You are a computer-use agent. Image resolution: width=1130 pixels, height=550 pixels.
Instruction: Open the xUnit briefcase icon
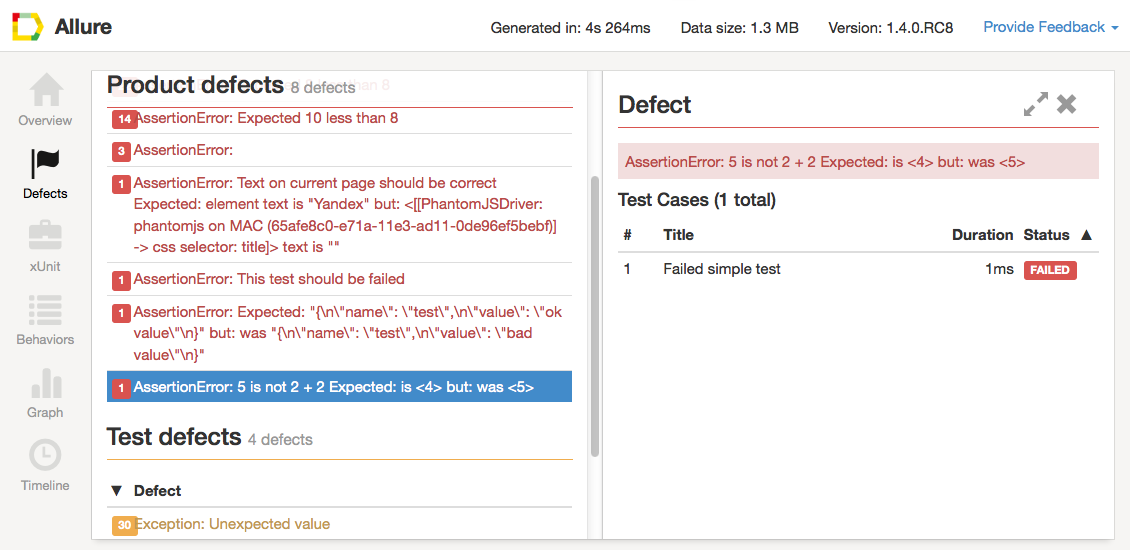pyautogui.click(x=45, y=236)
